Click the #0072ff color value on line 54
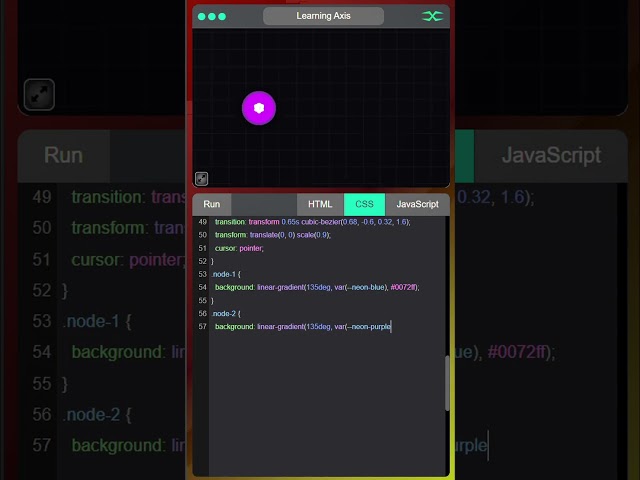Screen dimensions: 640x480 click(403, 287)
